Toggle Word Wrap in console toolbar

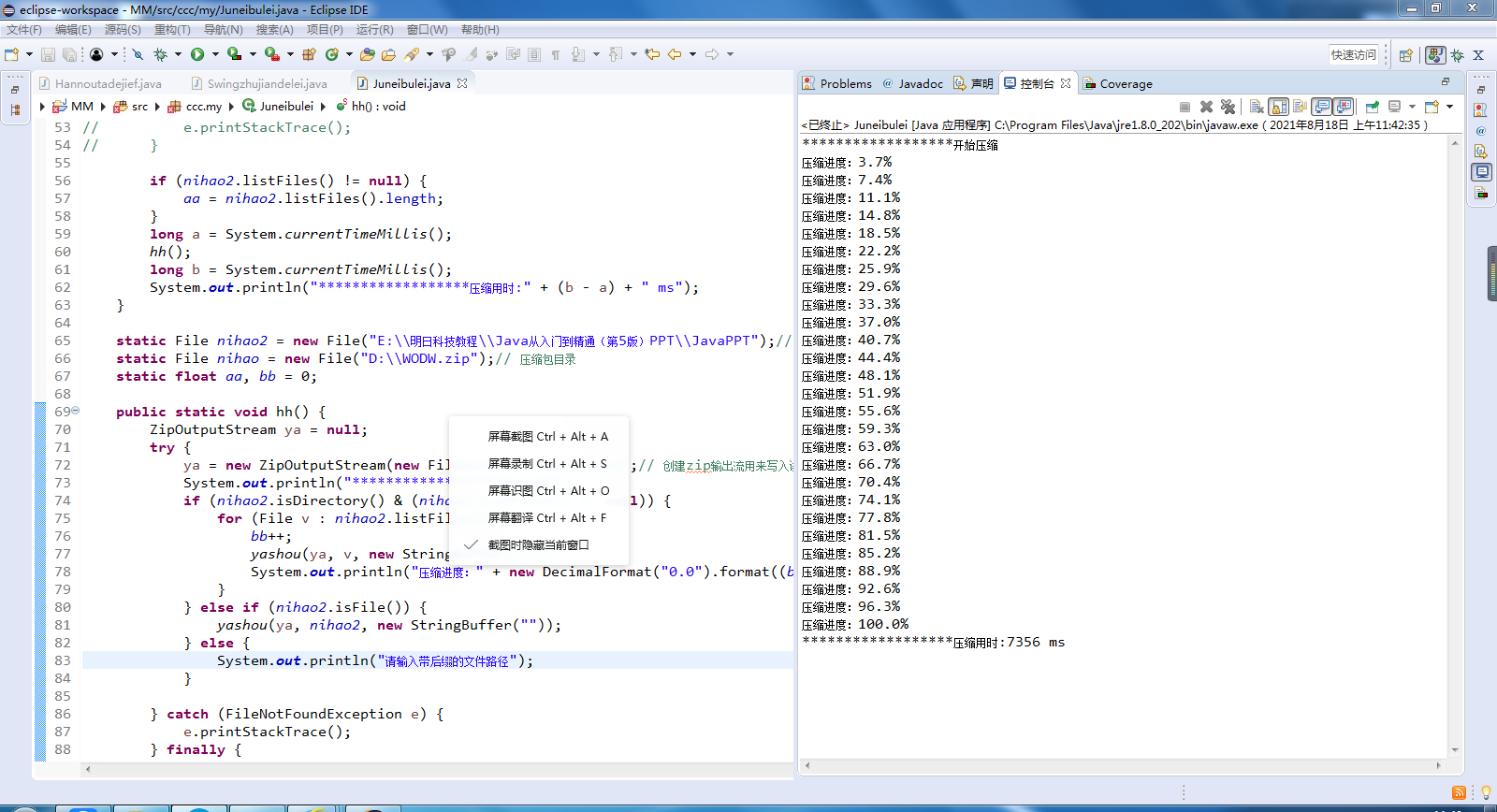coord(1300,107)
